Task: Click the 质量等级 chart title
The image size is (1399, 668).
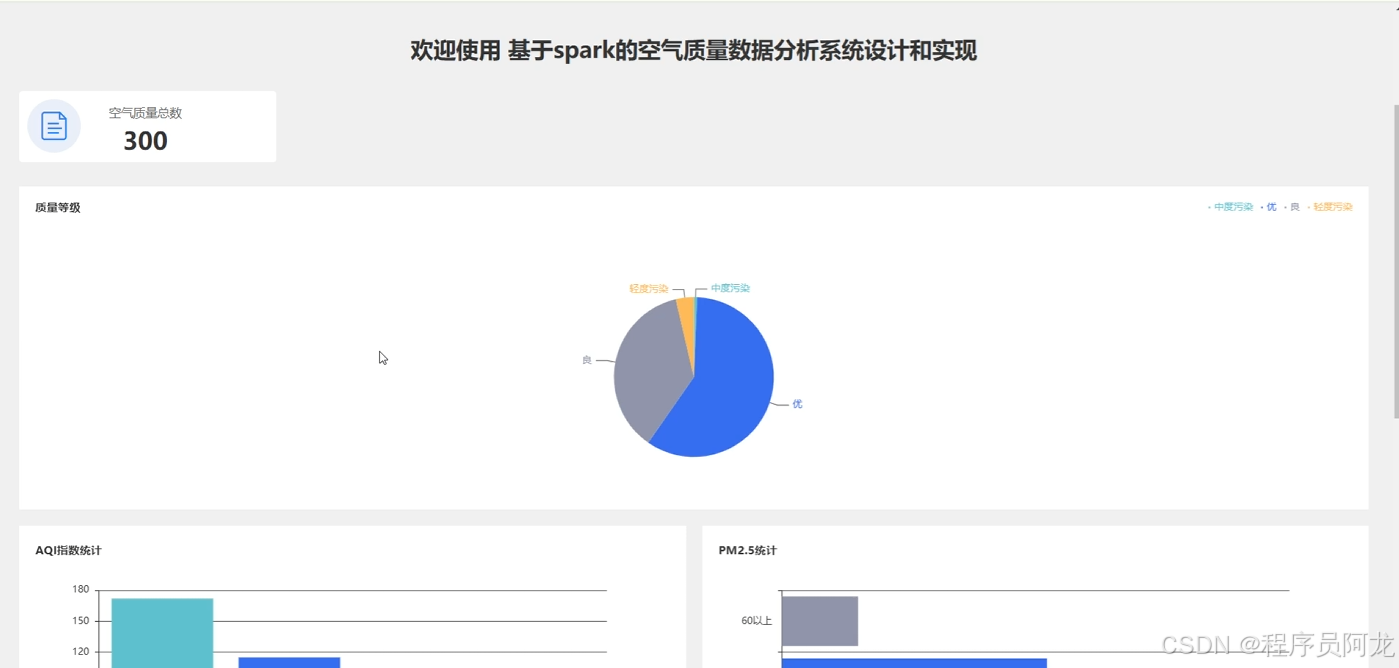Action: [58, 208]
